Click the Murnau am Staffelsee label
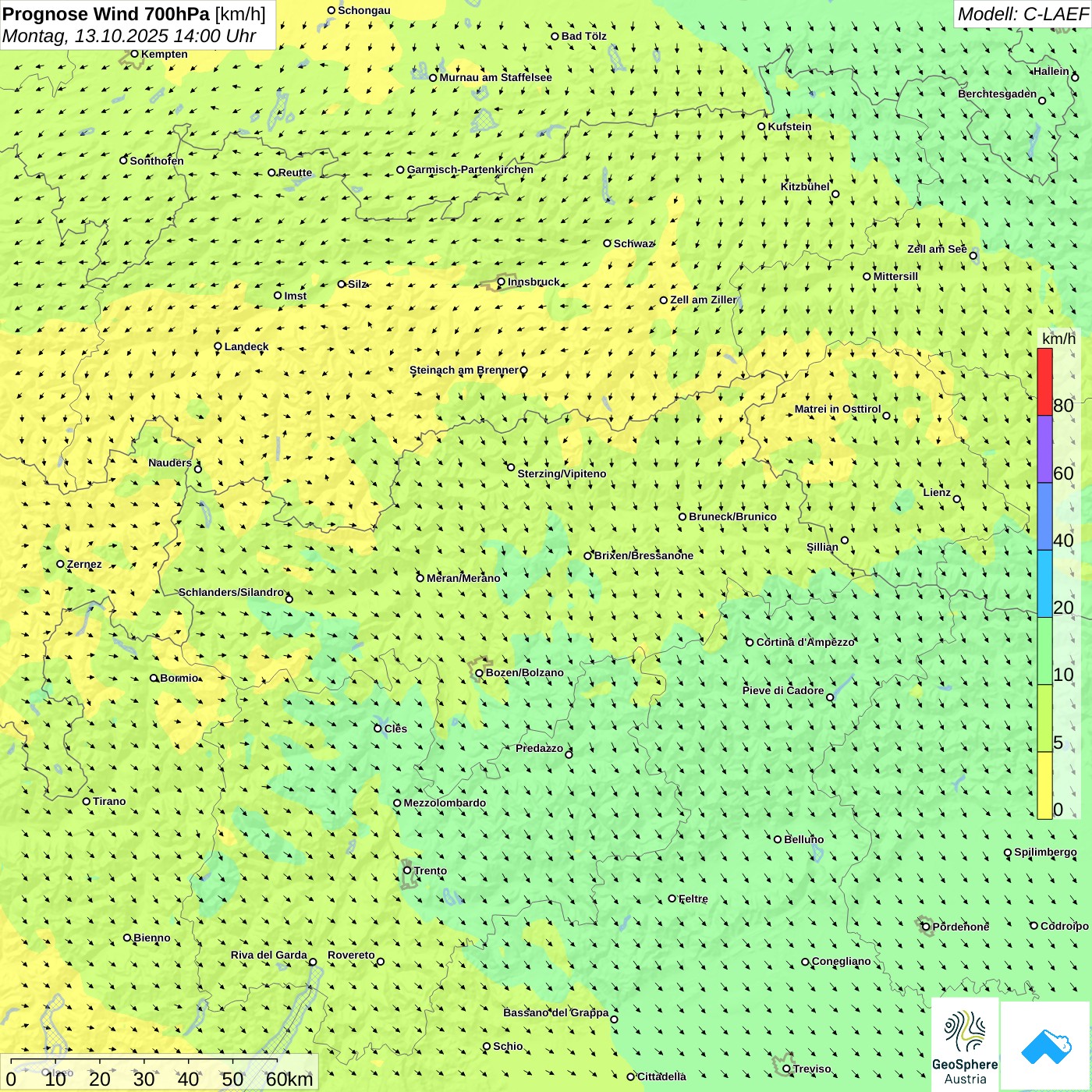Screen dimensions: 1092x1092 [496, 77]
